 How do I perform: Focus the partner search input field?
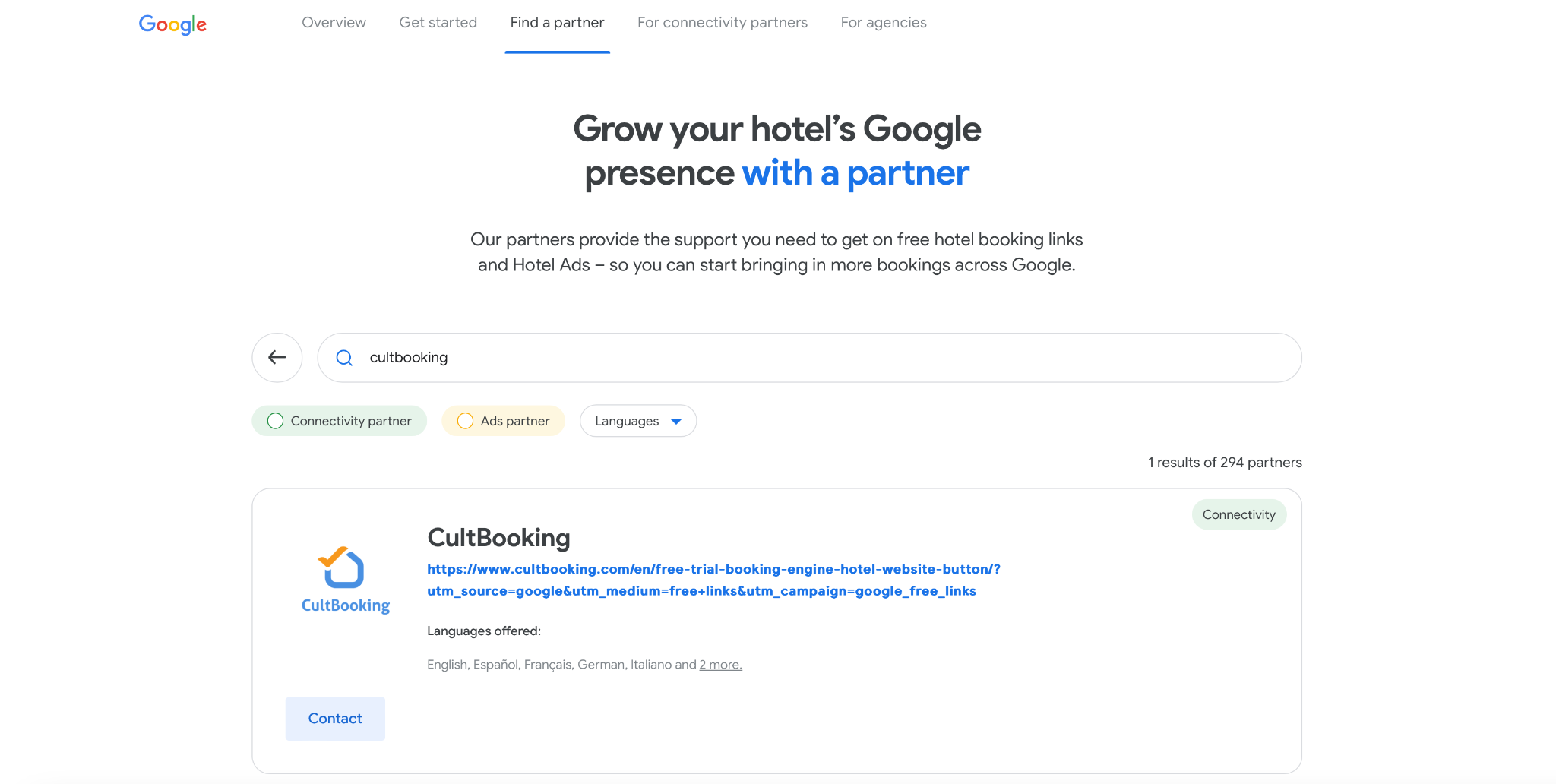click(x=821, y=358)
